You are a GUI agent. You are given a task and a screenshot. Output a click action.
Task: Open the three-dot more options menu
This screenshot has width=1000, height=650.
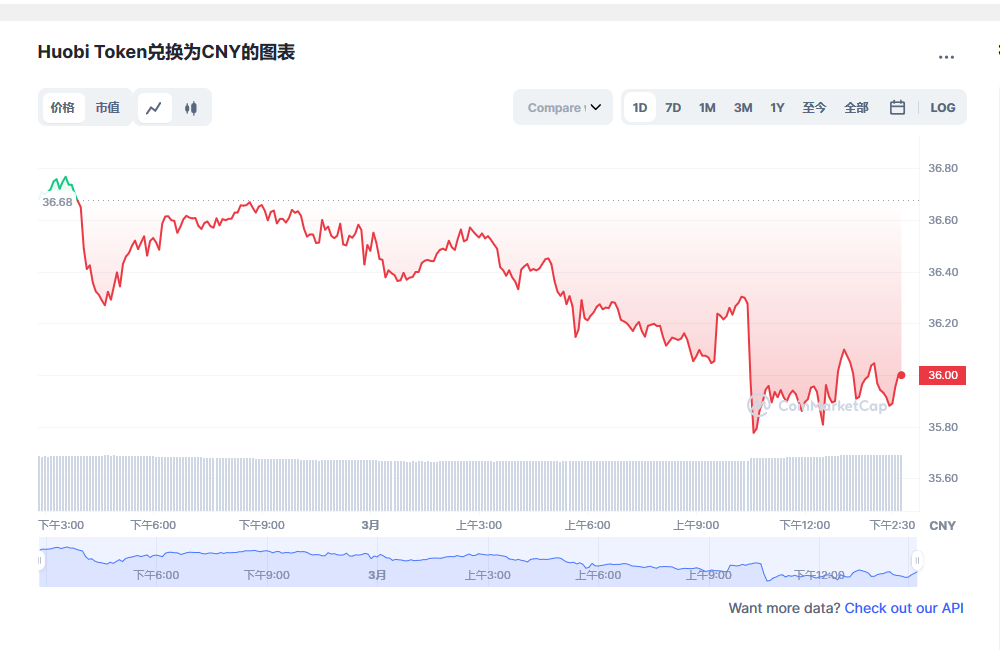click(946, 57)
